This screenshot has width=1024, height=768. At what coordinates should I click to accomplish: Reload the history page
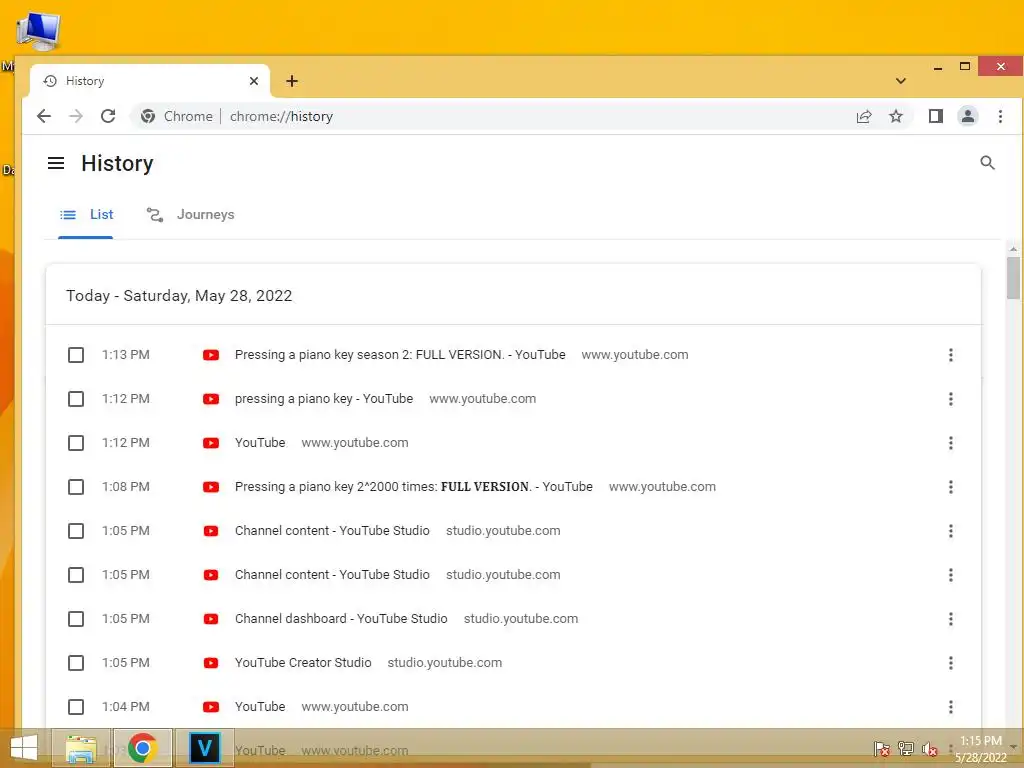(108, 116)
